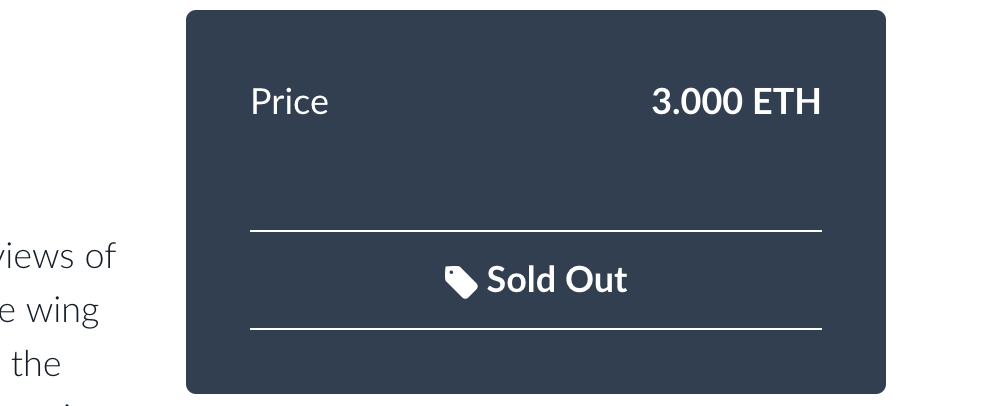Click the empty area under the Price row
Screen dimensions: 998x406
click(536, 172)
